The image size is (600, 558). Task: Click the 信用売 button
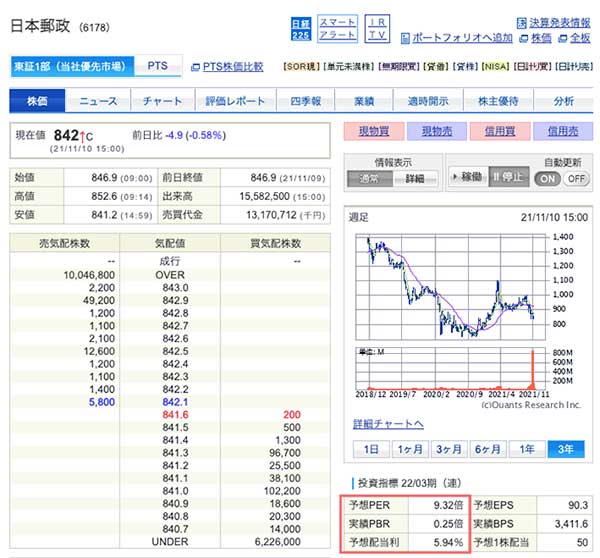tap(555, 131)
